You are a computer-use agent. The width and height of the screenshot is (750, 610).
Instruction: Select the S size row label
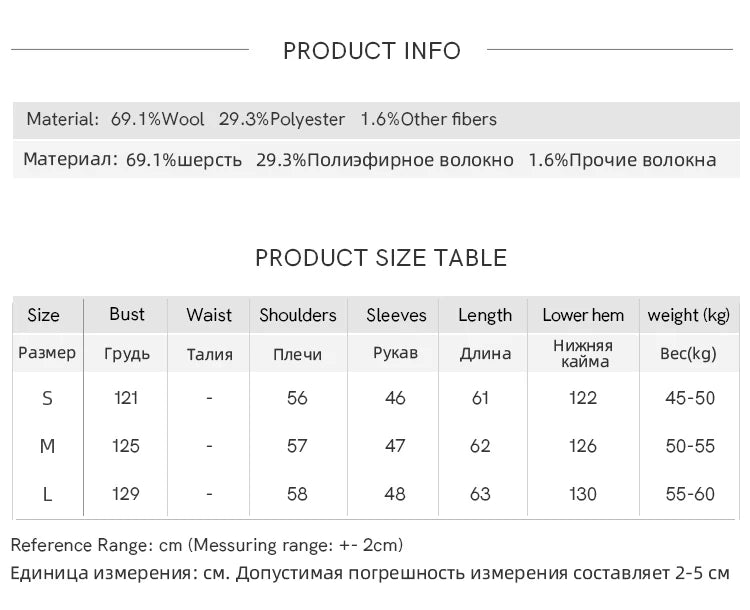tap(47, 398)
